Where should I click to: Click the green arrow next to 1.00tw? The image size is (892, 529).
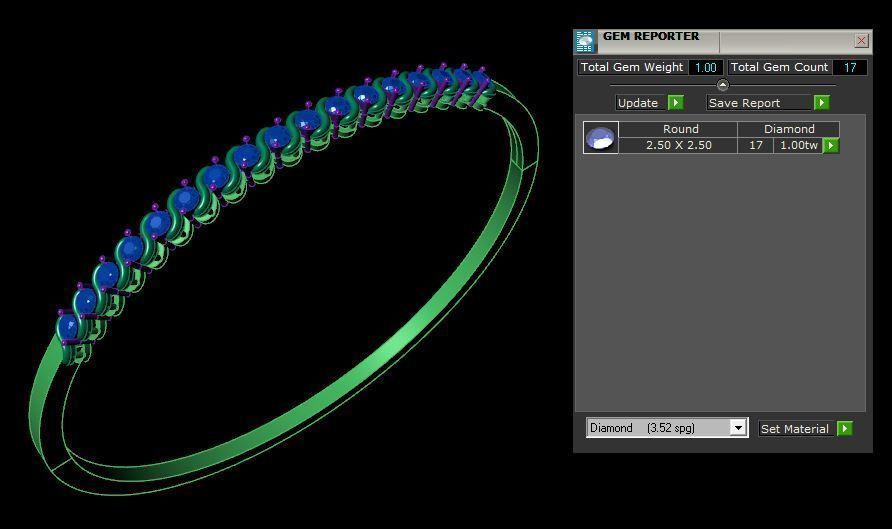(831, 146)
